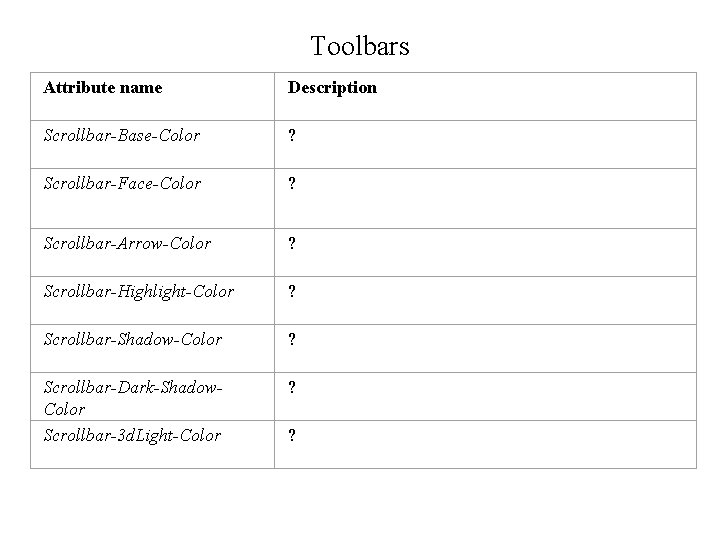Click the question mark in Scrollbar-Dark-Shadow row
The height and width of the screenshot is (540, 720).
click(x=292, y=388)
